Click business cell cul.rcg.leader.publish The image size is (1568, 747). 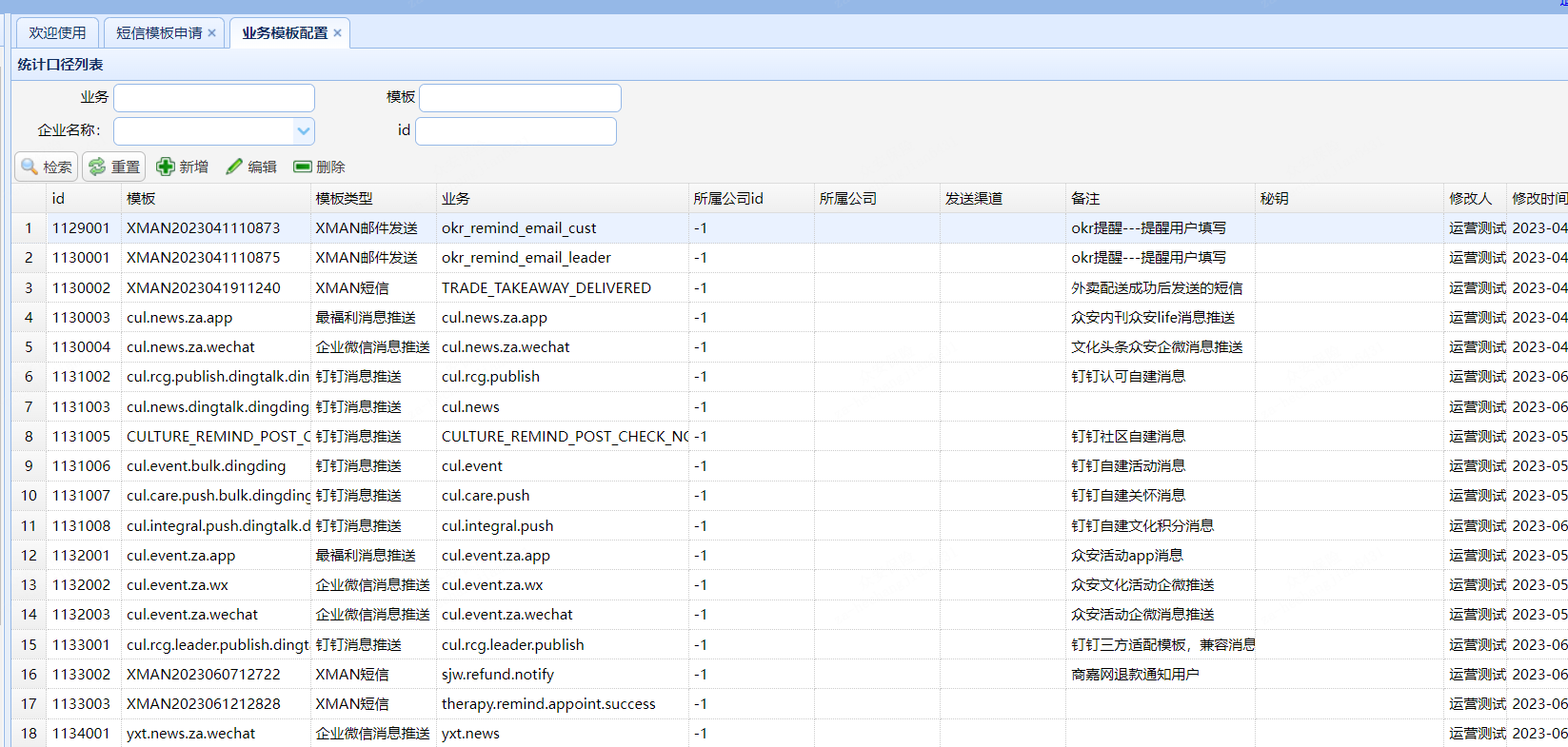(x=563, y=644)
